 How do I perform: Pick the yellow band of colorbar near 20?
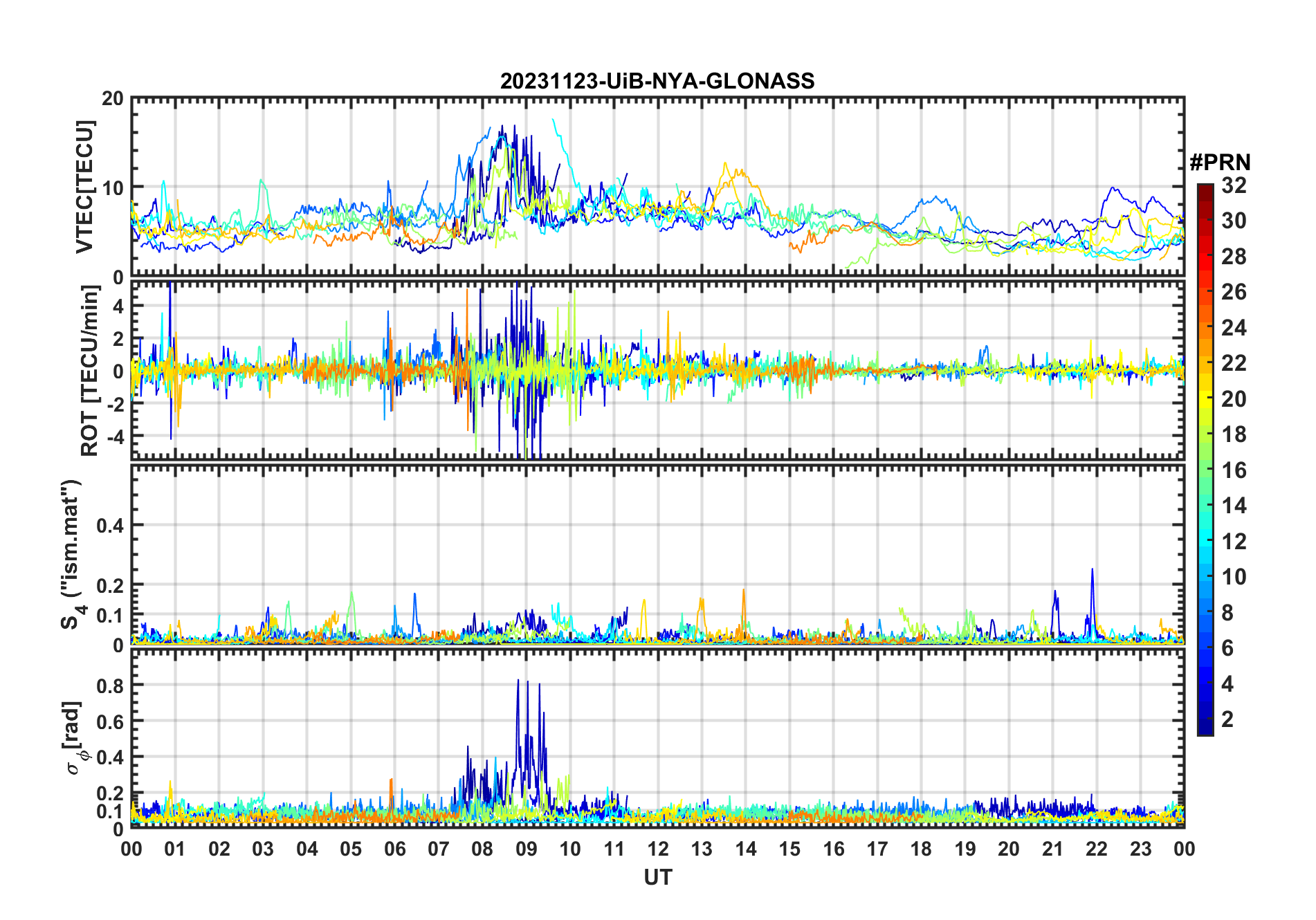[x=1205, y=399]
